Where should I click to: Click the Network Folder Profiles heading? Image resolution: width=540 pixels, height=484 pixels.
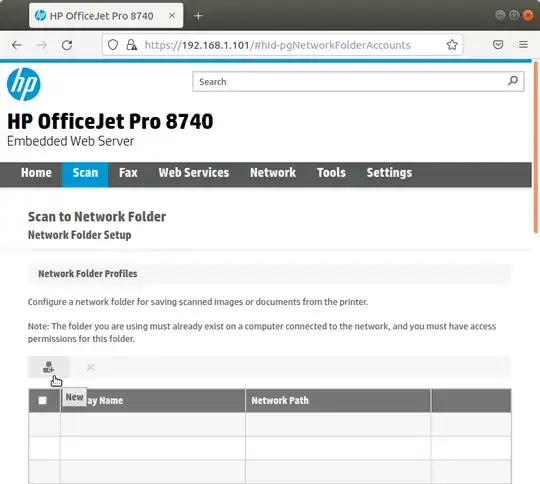tap(87, 274)
